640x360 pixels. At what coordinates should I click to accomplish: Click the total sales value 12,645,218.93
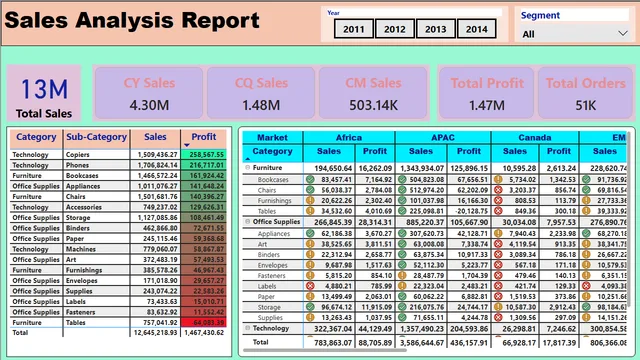coord(156,333)
